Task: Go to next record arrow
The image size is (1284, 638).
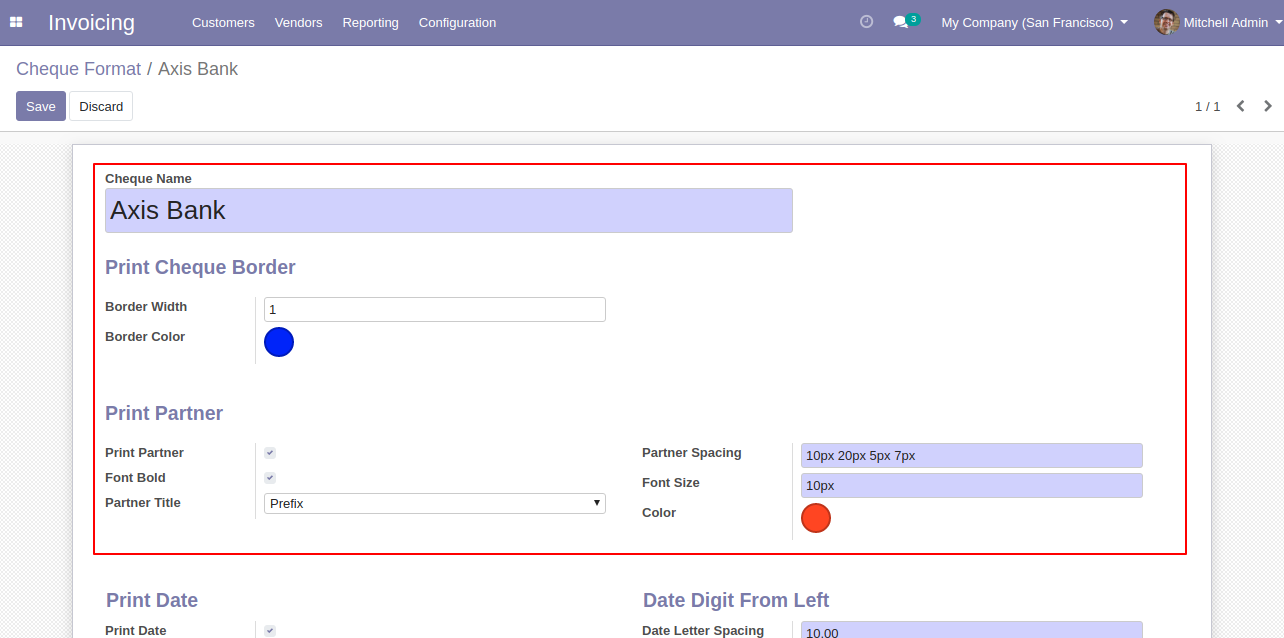Action: (x=1268, y=106)
